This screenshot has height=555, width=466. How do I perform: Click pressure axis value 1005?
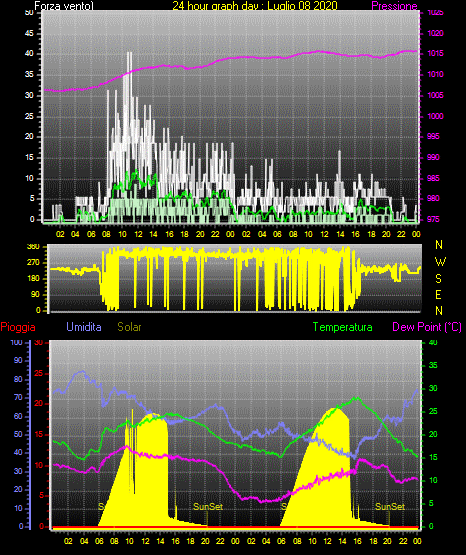pos(435,95)
